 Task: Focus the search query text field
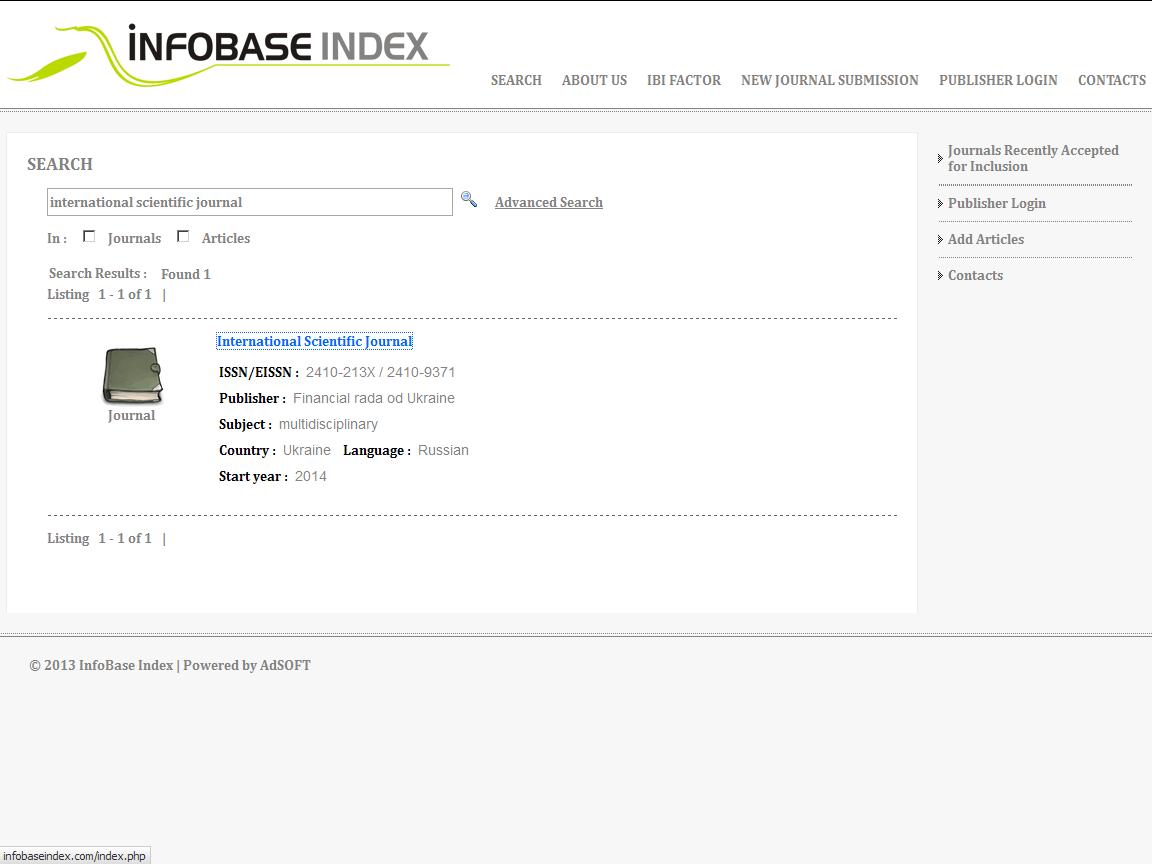pos(249,202)
